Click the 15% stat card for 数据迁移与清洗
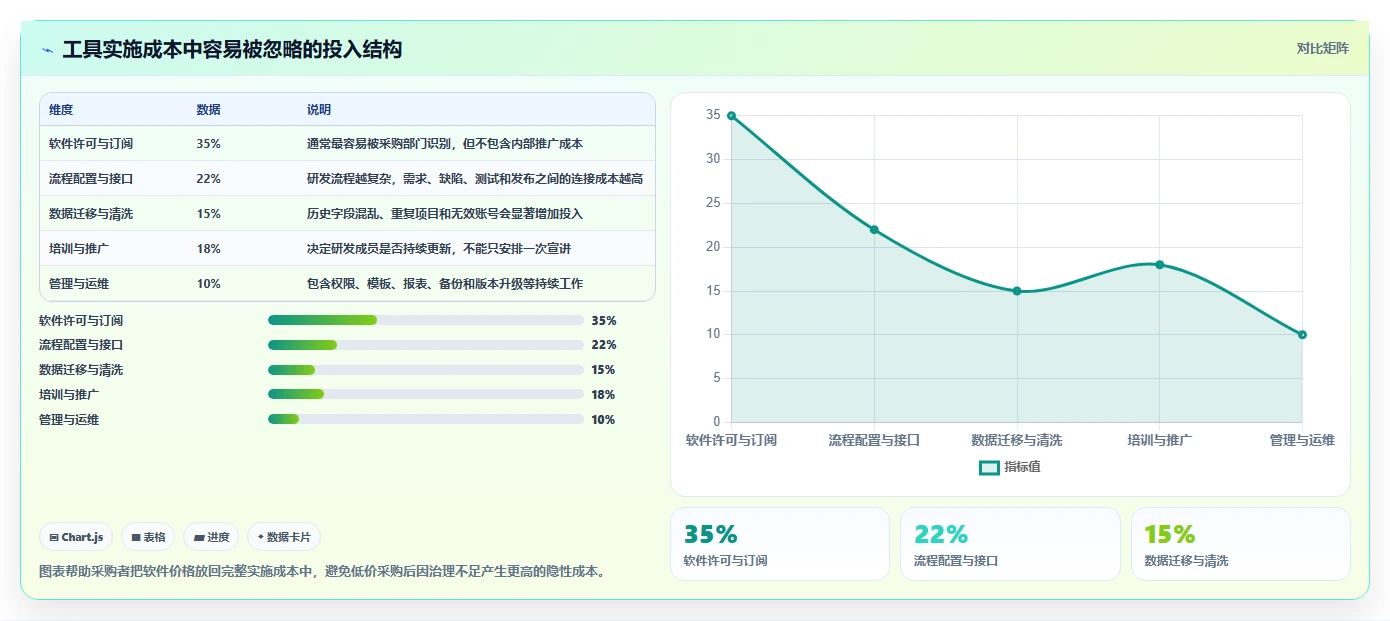Screen dimensions: 1390x621 pos(1241,544)
